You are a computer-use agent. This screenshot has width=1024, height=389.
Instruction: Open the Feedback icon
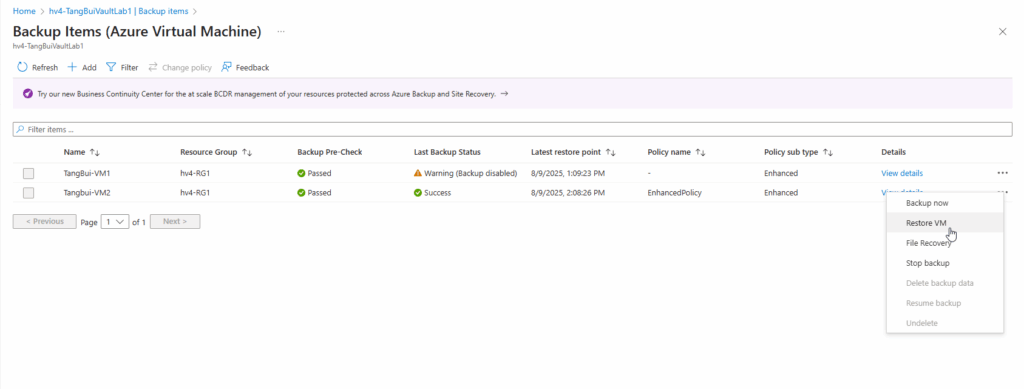pos(227,67)
